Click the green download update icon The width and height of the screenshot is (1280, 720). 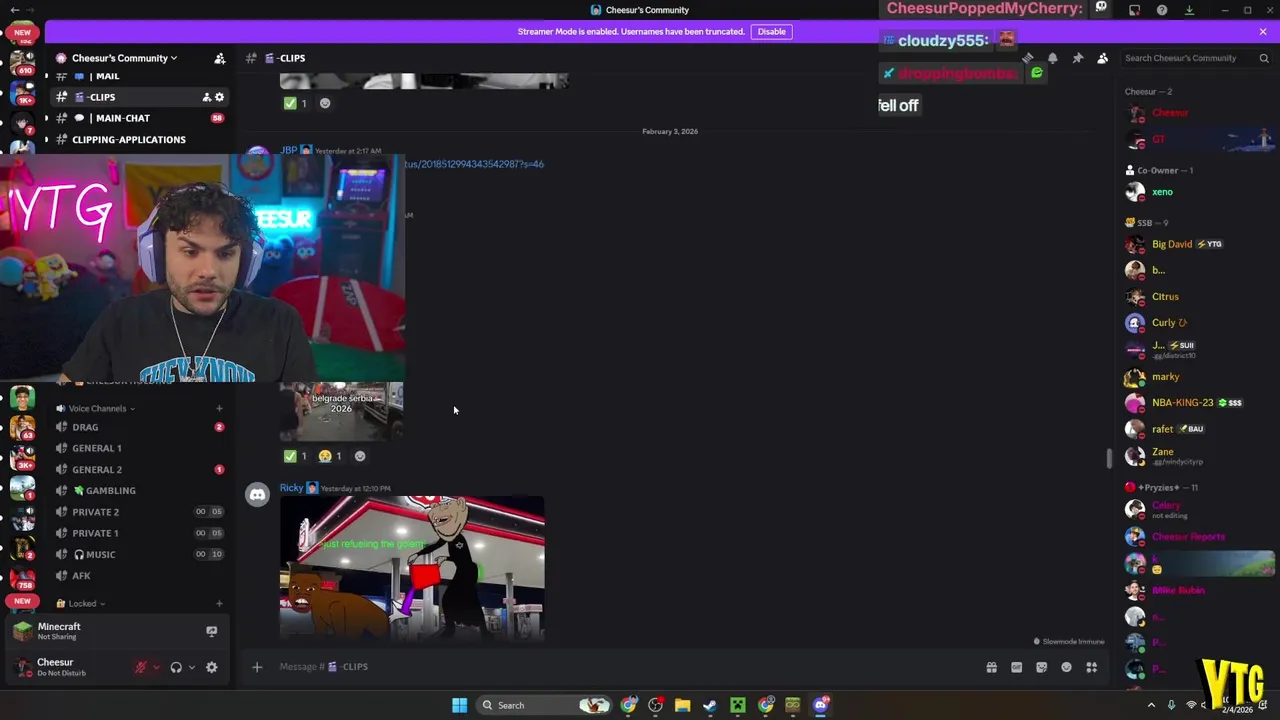pyautogui.click(x=1189, y=10)
